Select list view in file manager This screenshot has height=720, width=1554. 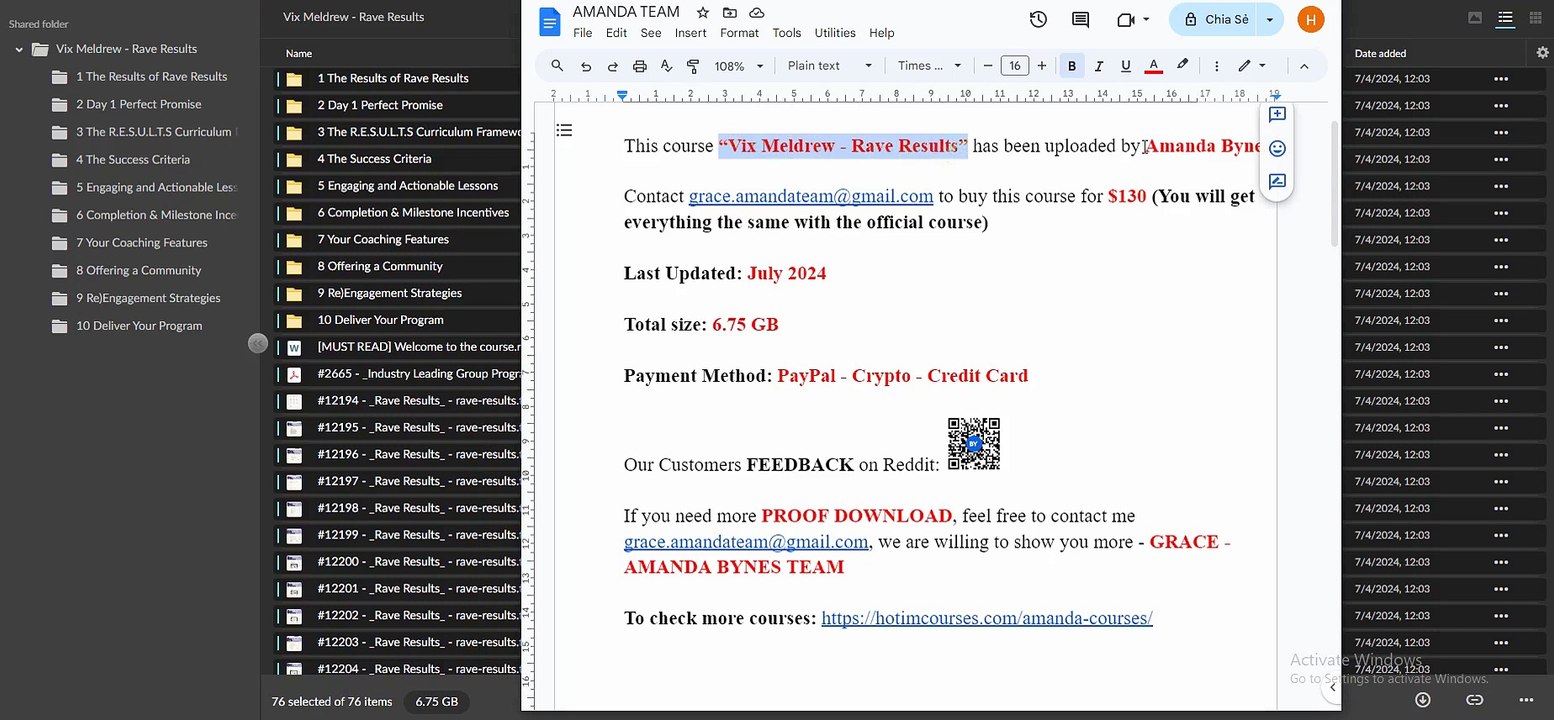1505,17
